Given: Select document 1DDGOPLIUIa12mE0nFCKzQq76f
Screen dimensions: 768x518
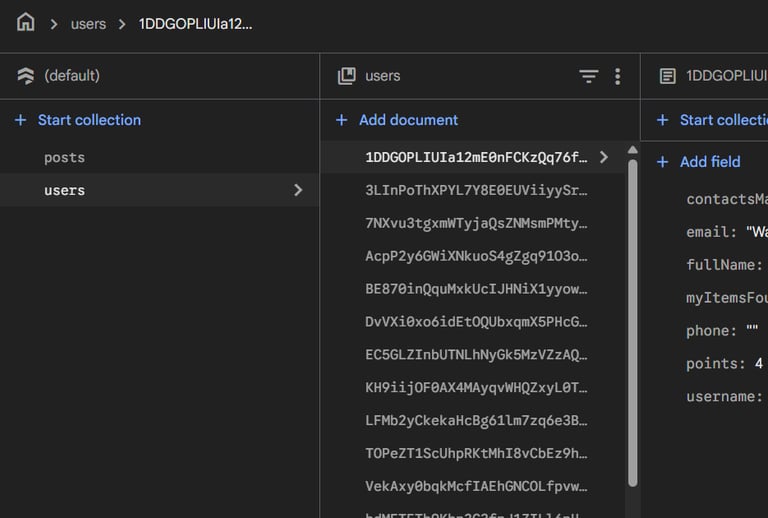Looking at the screenshot, I should [476, 157].
